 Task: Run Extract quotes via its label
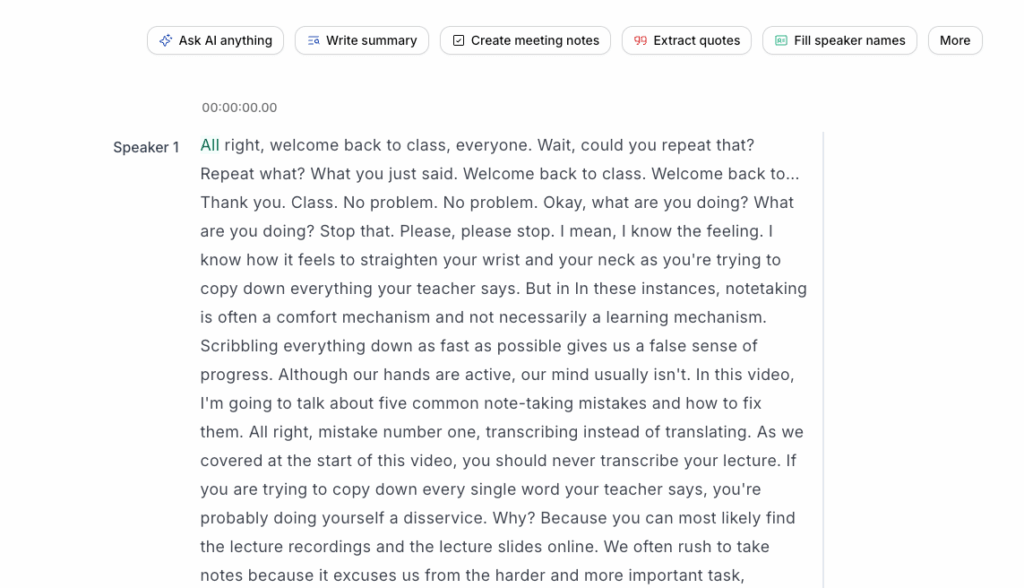[x=696, y=41]
